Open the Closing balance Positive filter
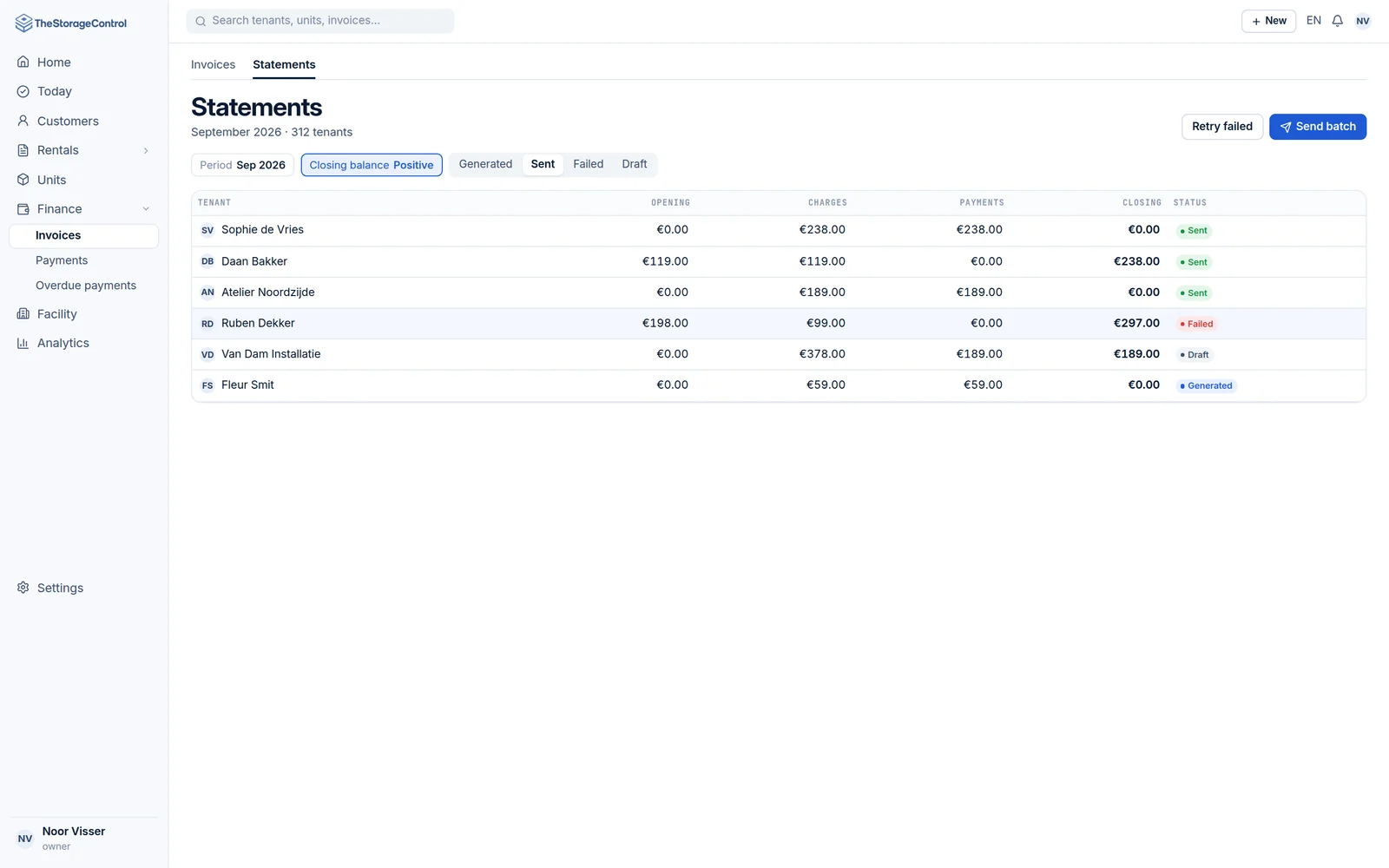The width and height of the screenshot is (1389, 868). point(372,165)
